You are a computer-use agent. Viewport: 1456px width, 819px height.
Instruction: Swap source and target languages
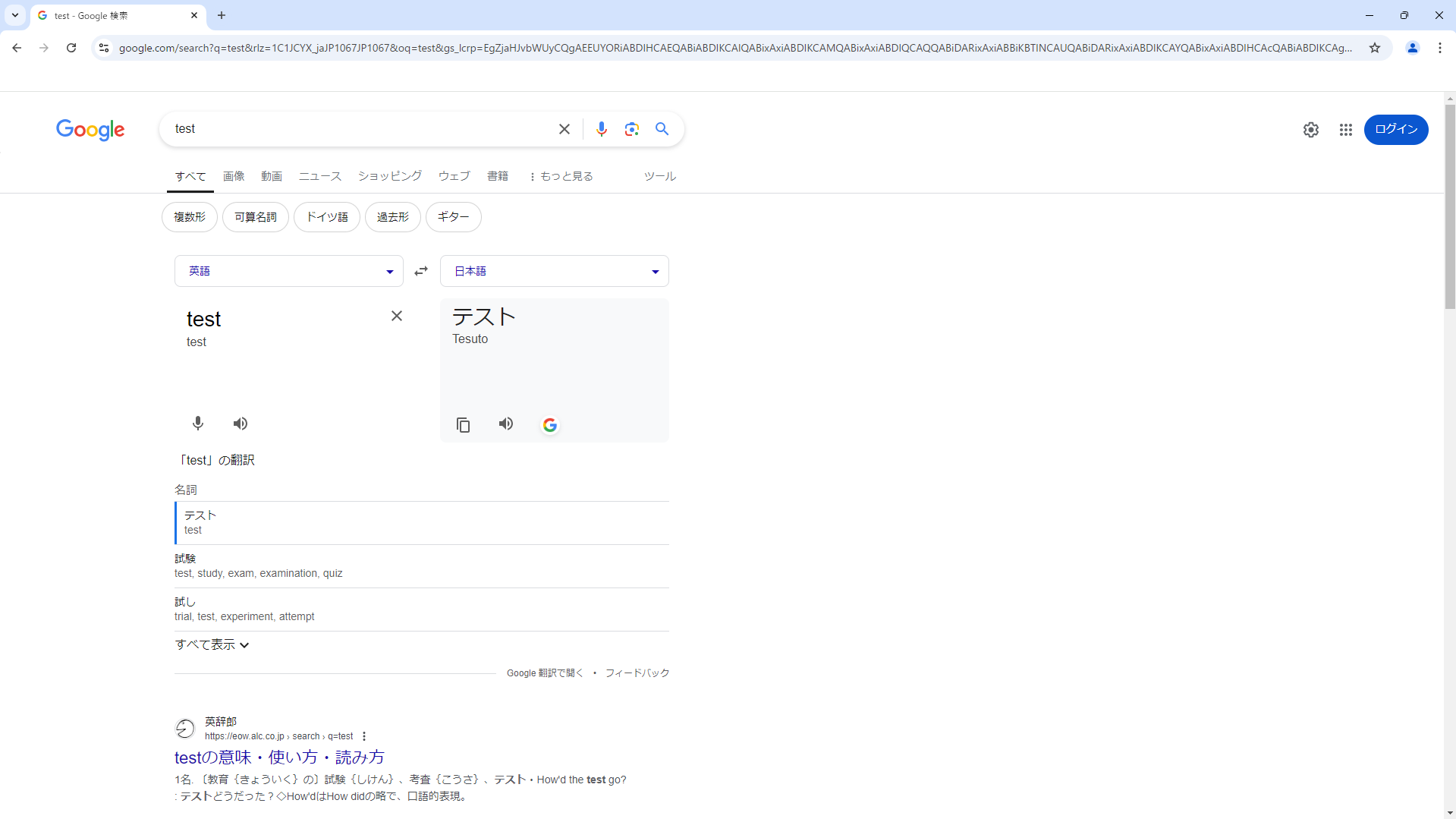[421, 271]
